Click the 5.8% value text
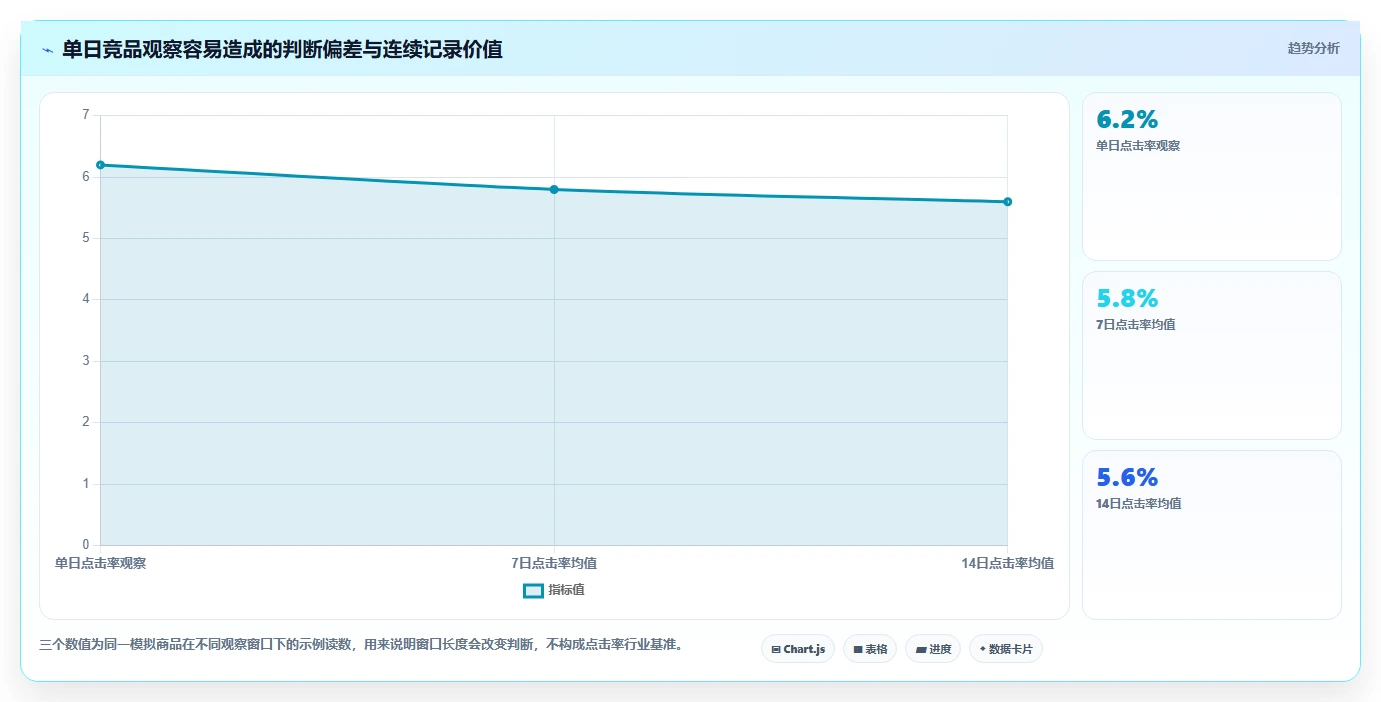This screenshot has width=1381, height=702. click(1127, 298)
